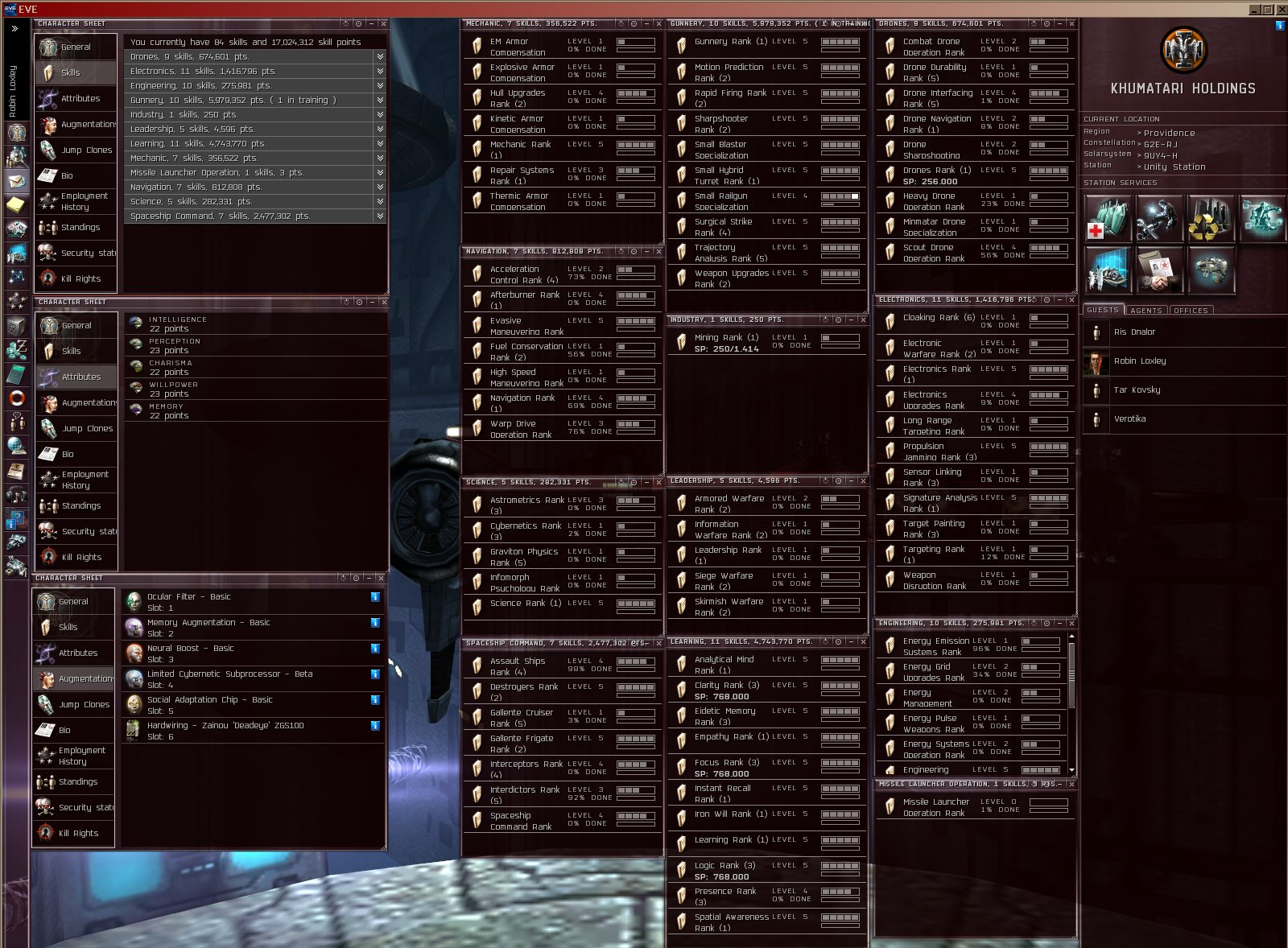Click the level bar for Small Railgun Specialization
Viewport: 1288px width, 948px height.
coord(840,196)
